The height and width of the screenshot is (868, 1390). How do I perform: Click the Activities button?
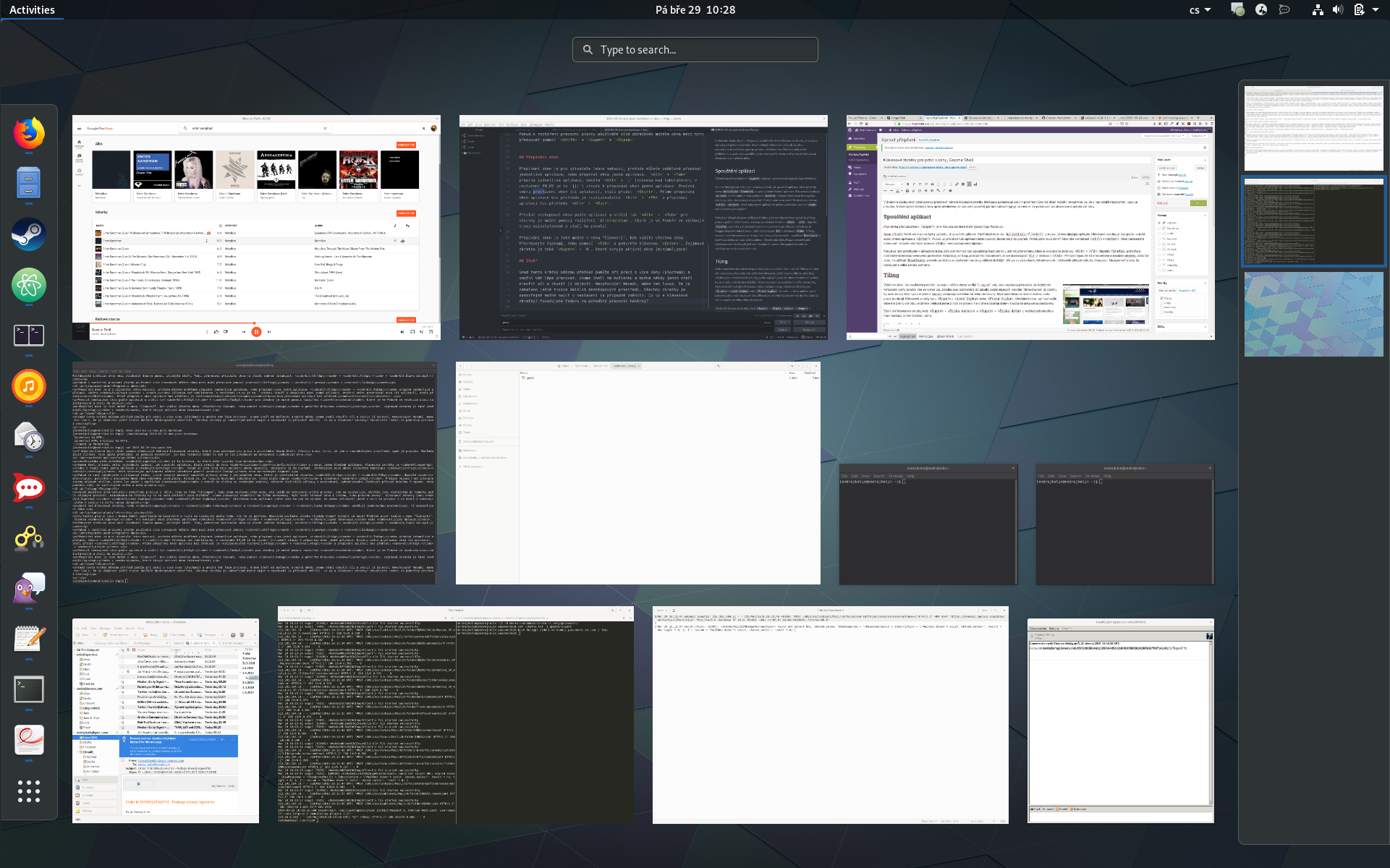click(32, 9)
